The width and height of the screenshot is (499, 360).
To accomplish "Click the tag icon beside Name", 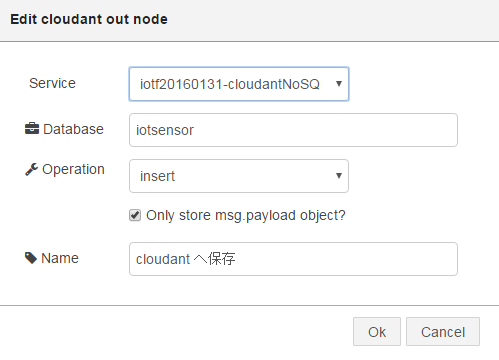I will [x=31, y=258].
